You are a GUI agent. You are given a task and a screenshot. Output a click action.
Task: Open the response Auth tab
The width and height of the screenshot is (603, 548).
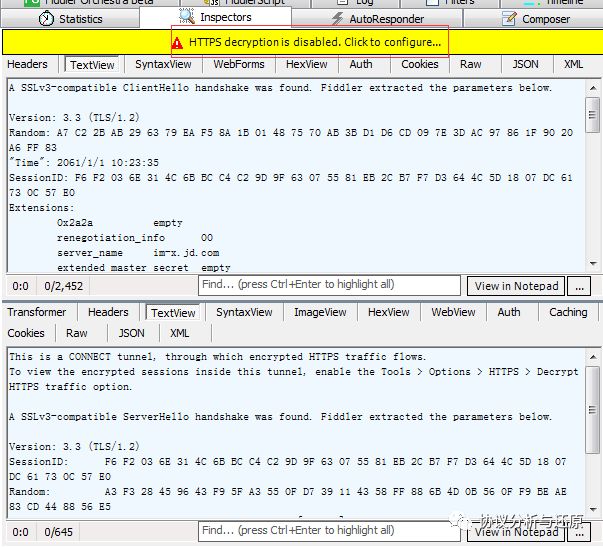(509, 312)
